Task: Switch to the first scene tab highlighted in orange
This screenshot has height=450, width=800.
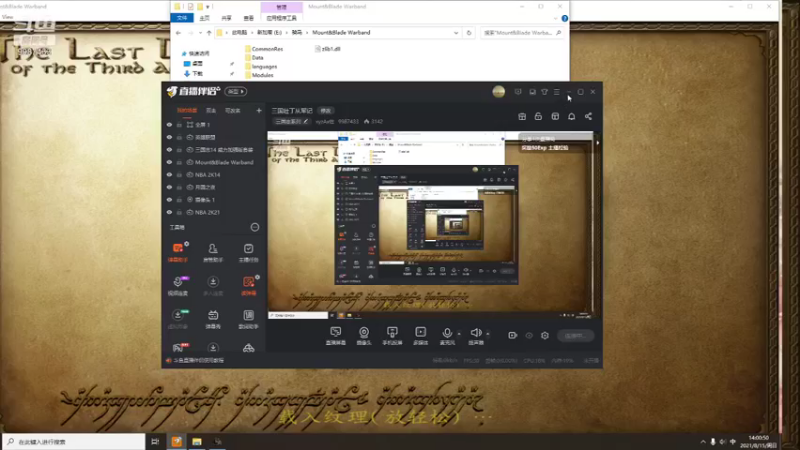Action: click(x=187, y=110)
